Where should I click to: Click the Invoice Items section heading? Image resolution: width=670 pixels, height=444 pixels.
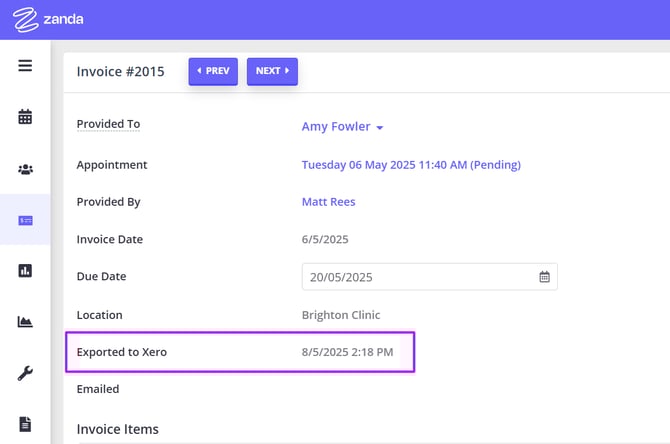[117, 429]
